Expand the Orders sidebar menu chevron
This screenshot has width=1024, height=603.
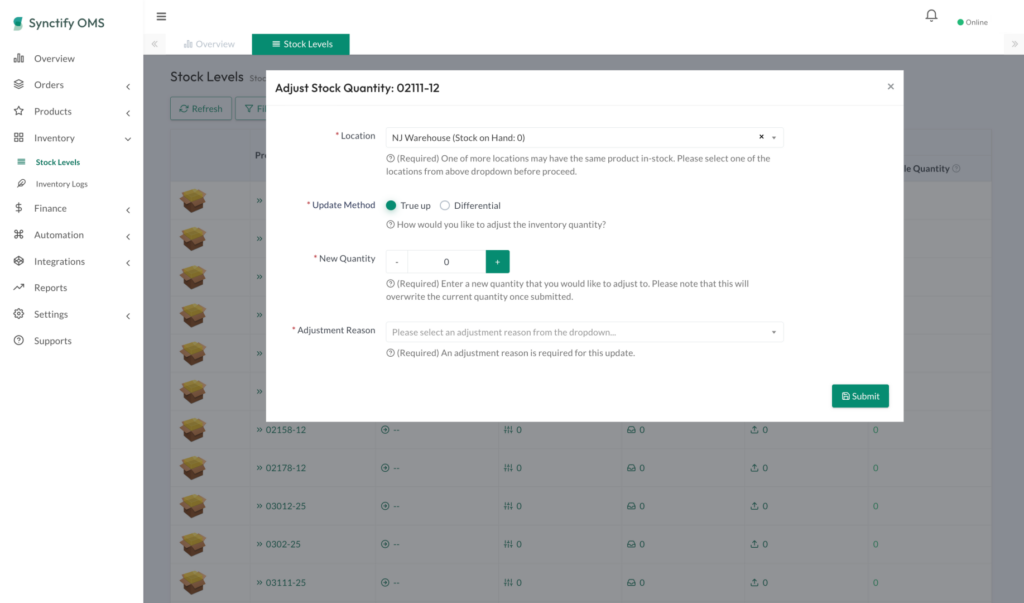coord(128,86)
